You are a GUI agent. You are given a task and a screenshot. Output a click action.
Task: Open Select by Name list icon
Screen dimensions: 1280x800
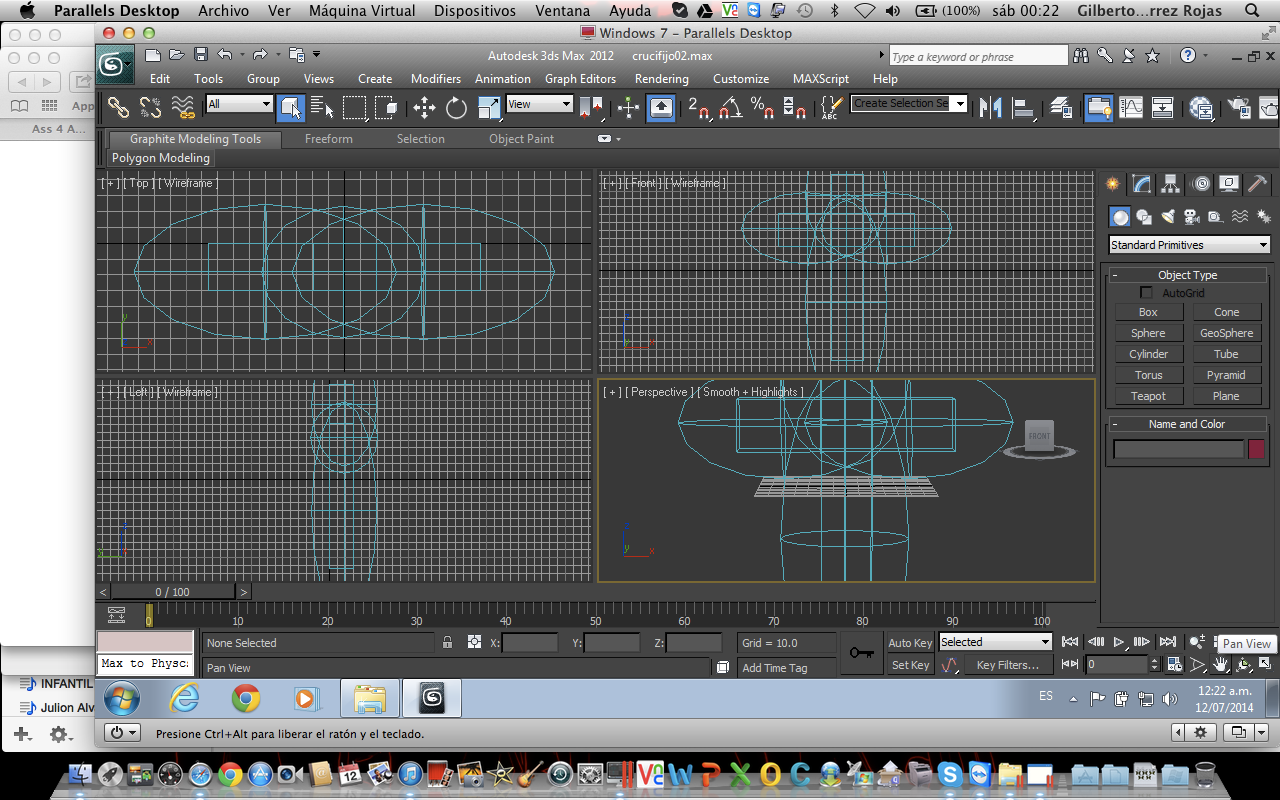[322, 106]
